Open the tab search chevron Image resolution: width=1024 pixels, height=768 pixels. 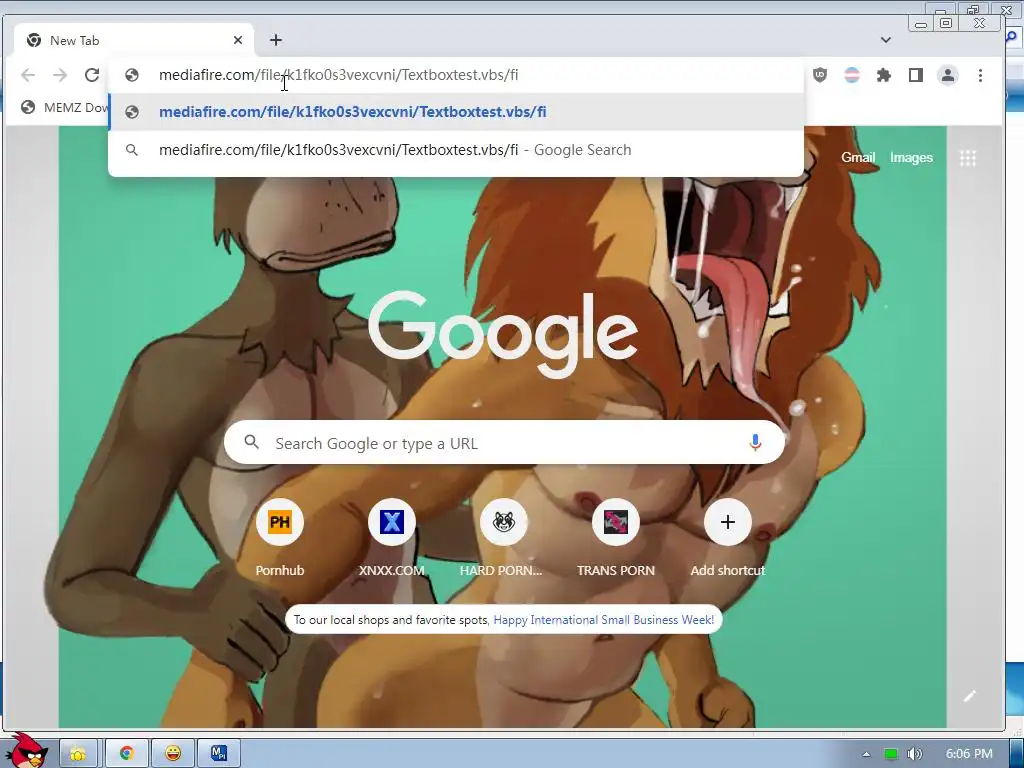[886, 40]
